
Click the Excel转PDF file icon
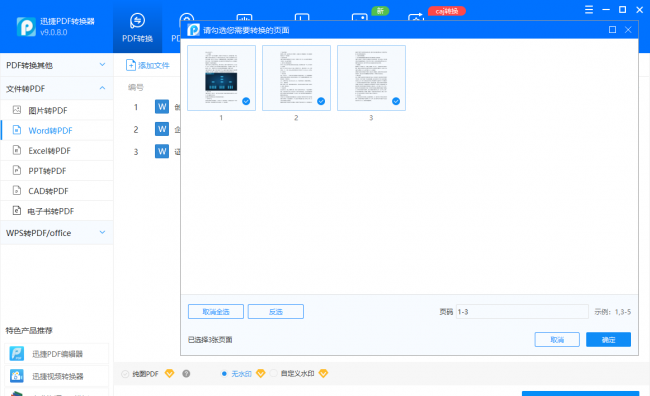pos(17,150)
